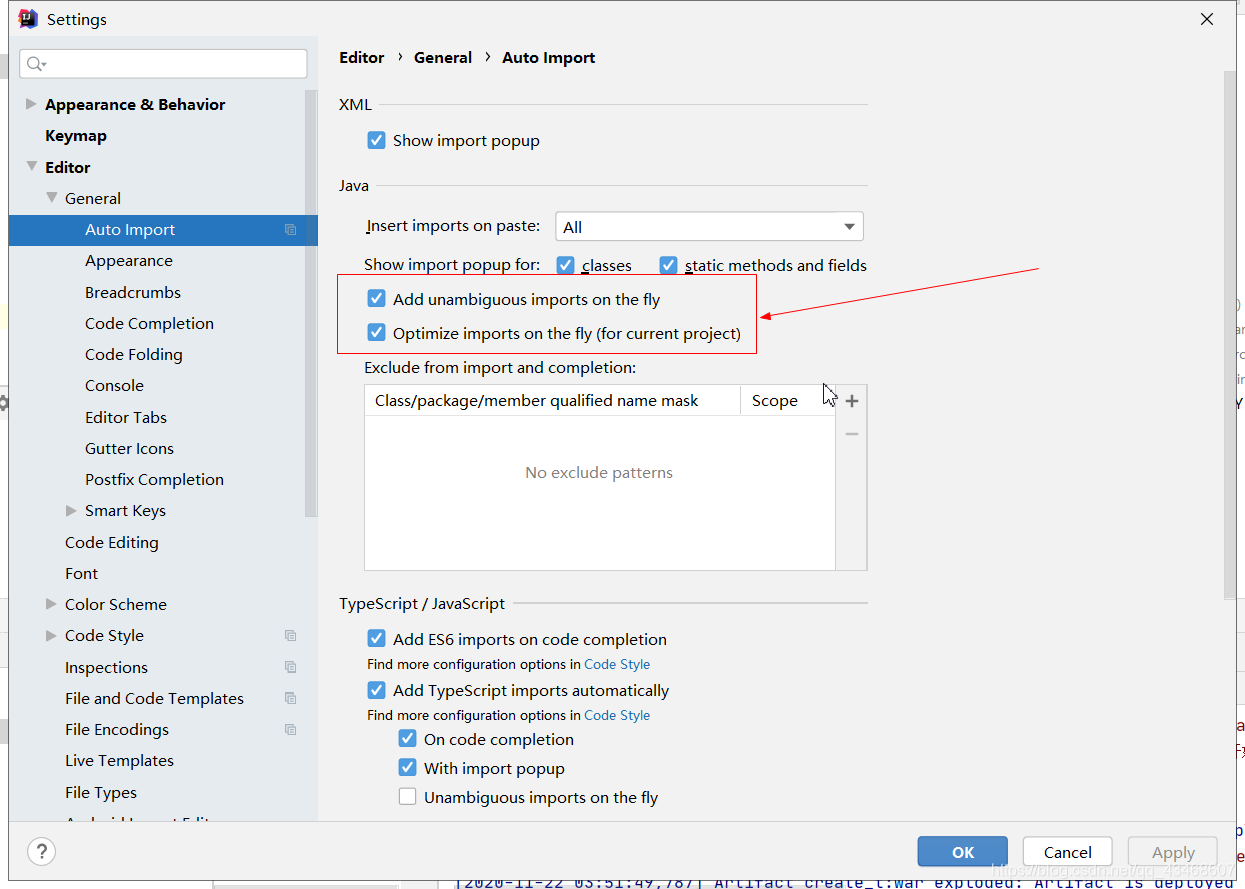
Task: Click the settings search input field
Action: [163, 64]
